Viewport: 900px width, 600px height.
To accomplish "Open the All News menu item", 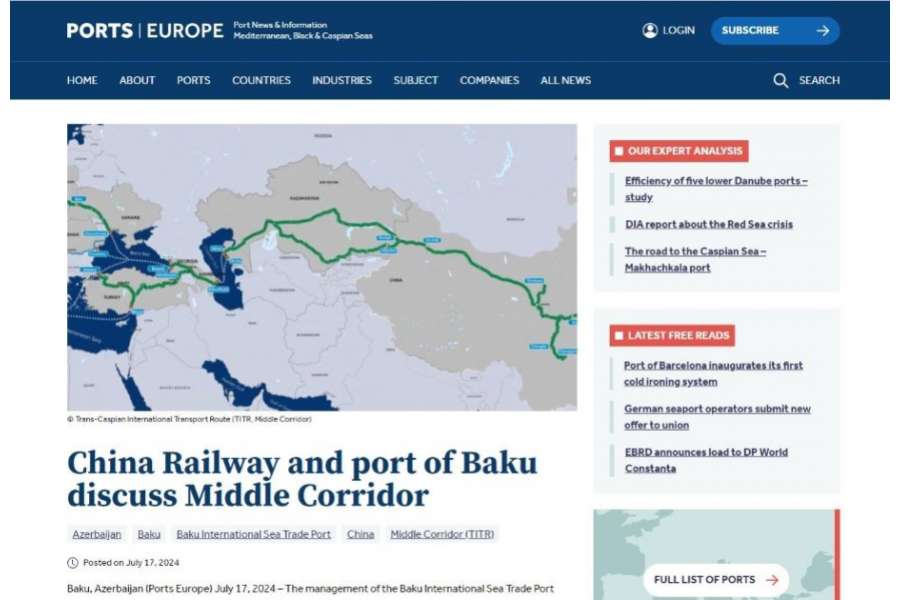I will (x=565, y=80).
